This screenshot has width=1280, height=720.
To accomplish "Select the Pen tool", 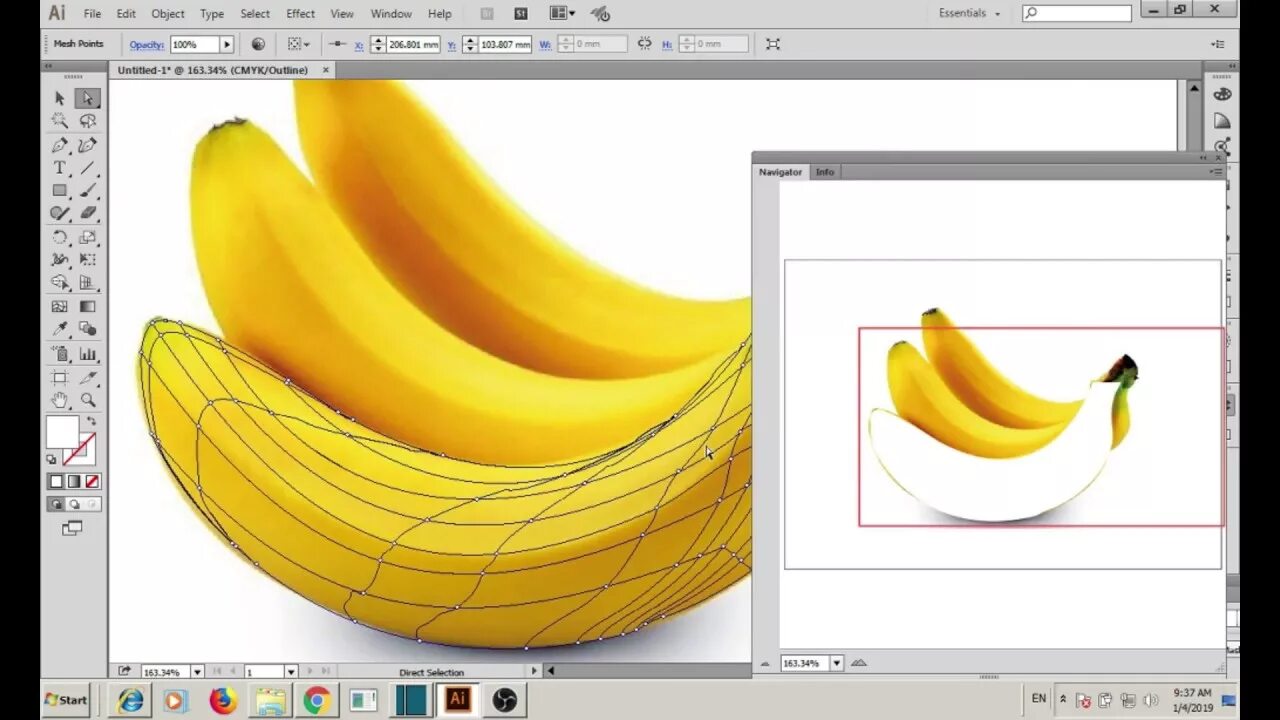I will 60,145.
